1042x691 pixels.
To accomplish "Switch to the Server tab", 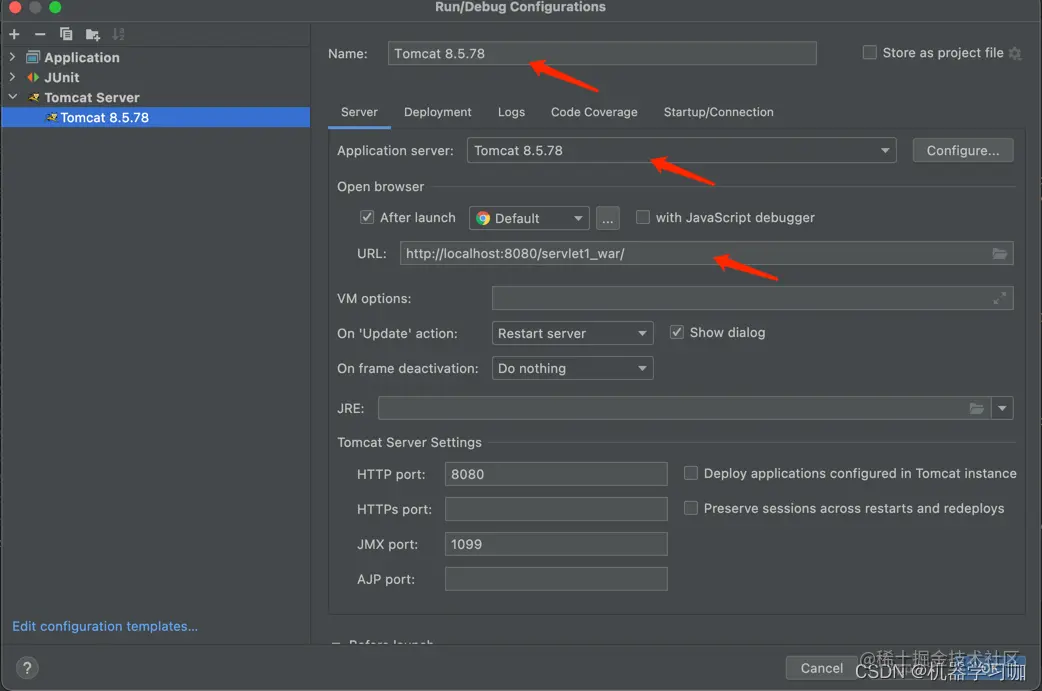I will 359,112.
